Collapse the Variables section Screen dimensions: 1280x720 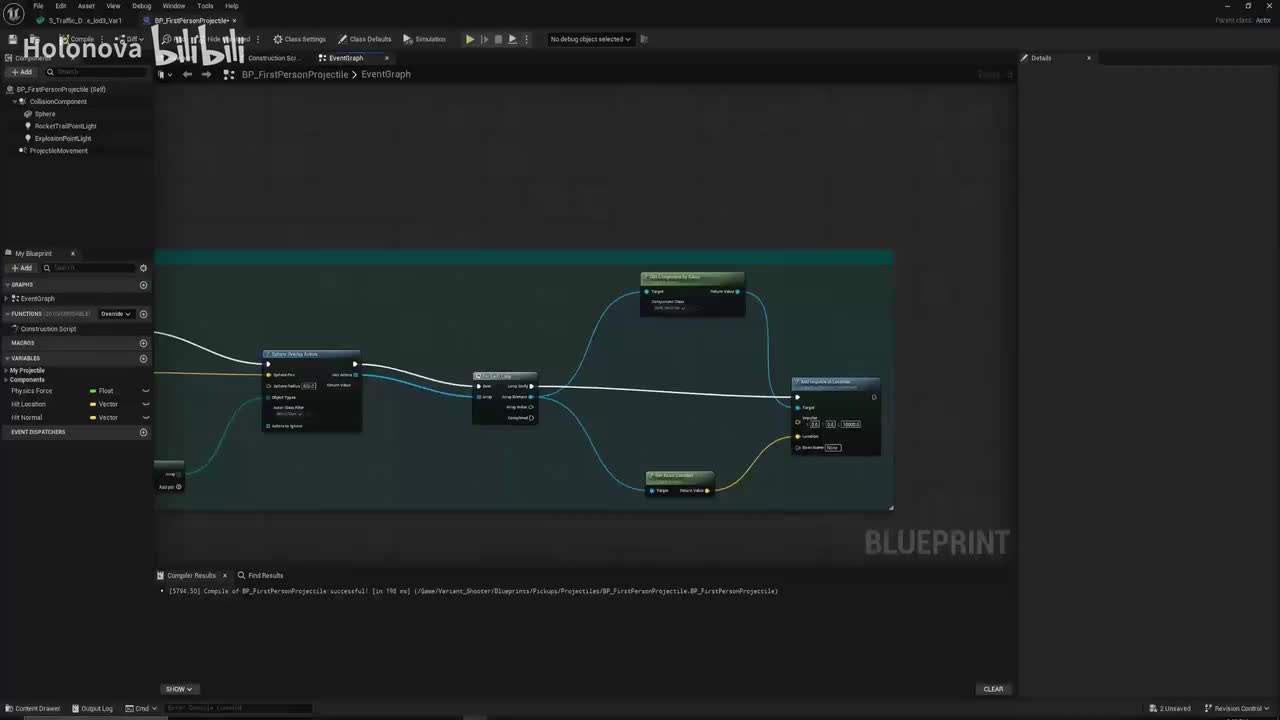[x=8, y=358]
